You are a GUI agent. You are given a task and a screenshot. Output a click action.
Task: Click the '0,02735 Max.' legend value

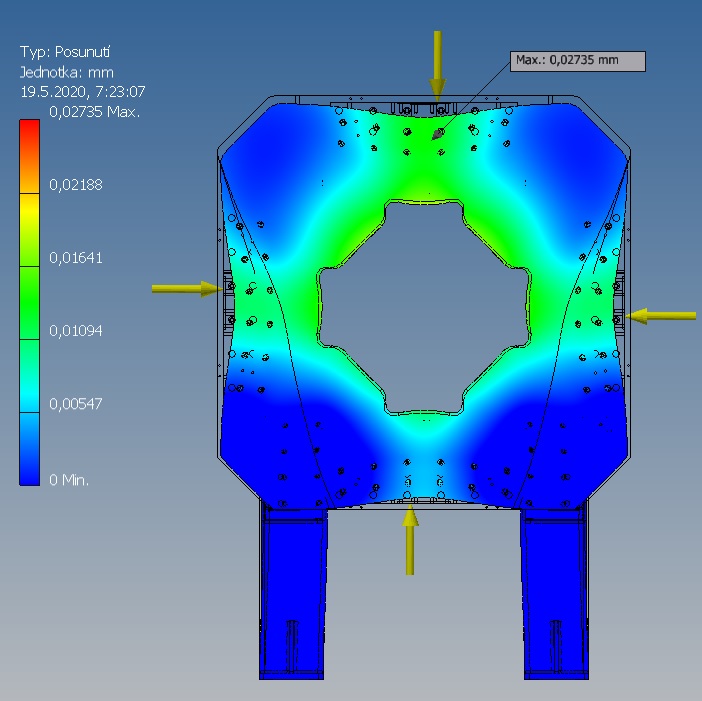94,111
